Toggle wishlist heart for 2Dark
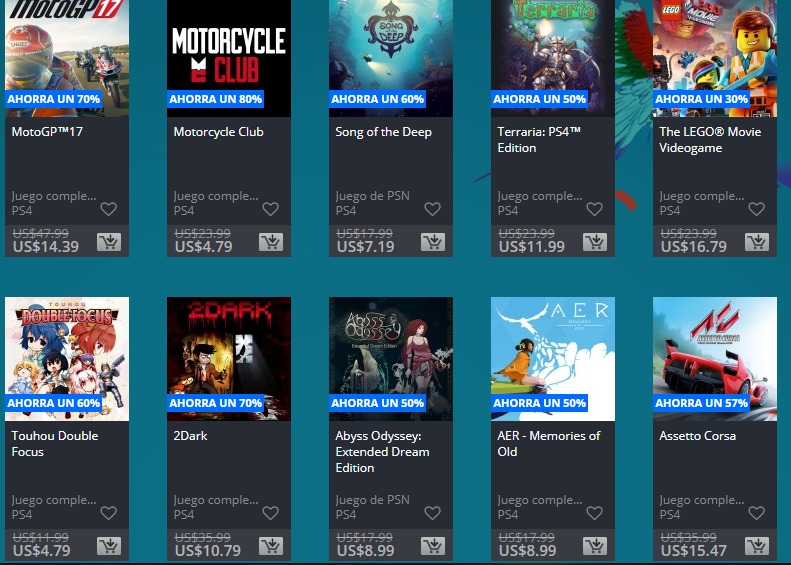791x565 pixels. coord(270,513)
